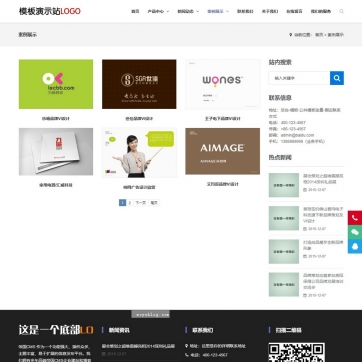This screenshot has width=362, height=362.
Task: Click the 下一页 next page button
Action: coord(141,203)
